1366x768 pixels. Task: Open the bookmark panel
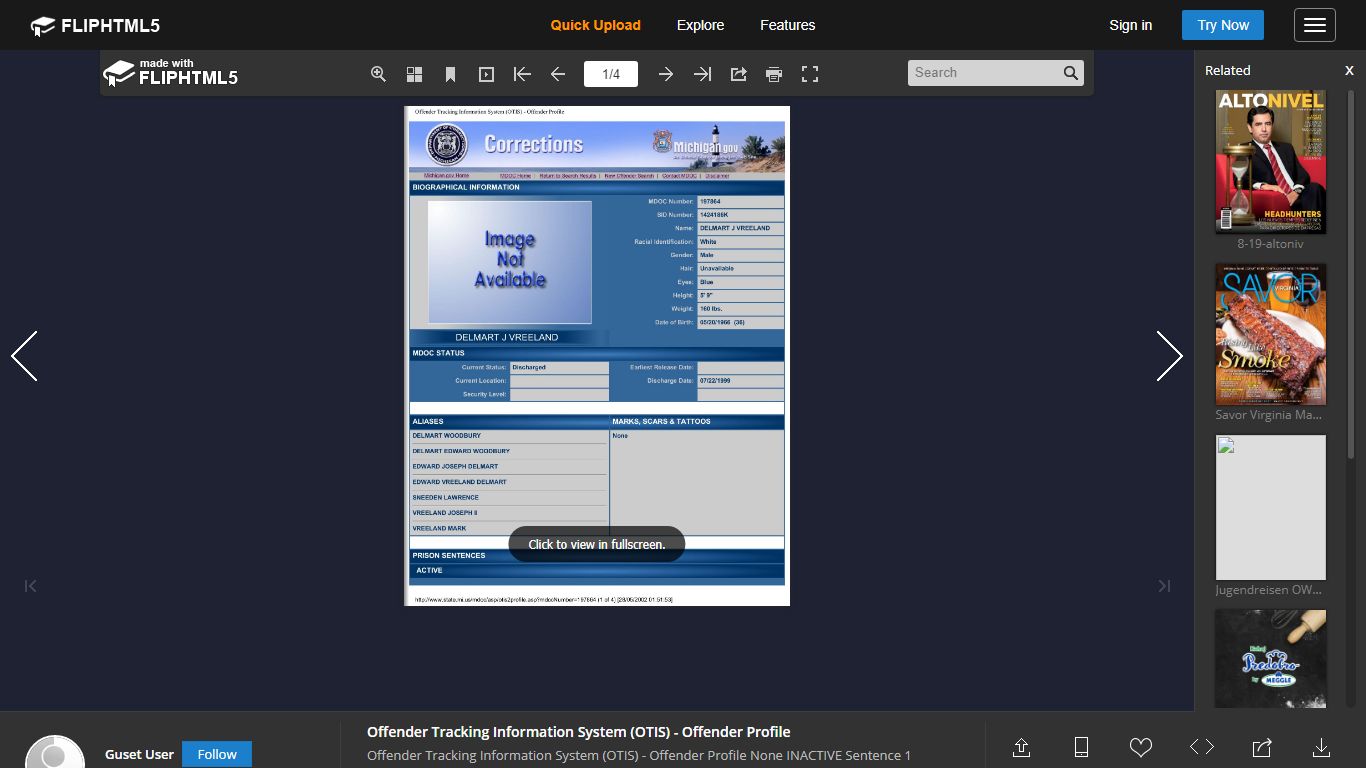tap(450, 74)
